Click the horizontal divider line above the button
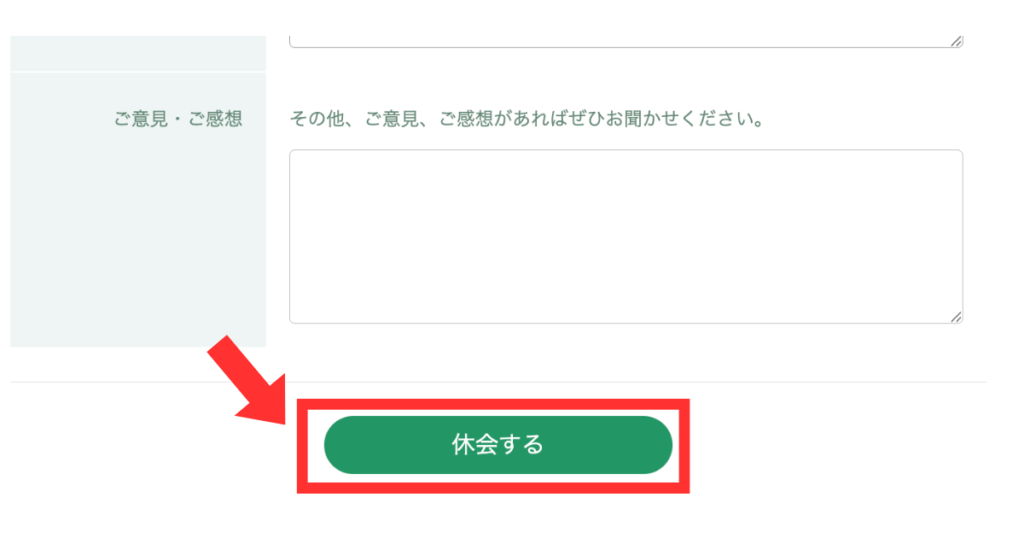Screen dimensions: 1024x538 (x=498, y=382)
